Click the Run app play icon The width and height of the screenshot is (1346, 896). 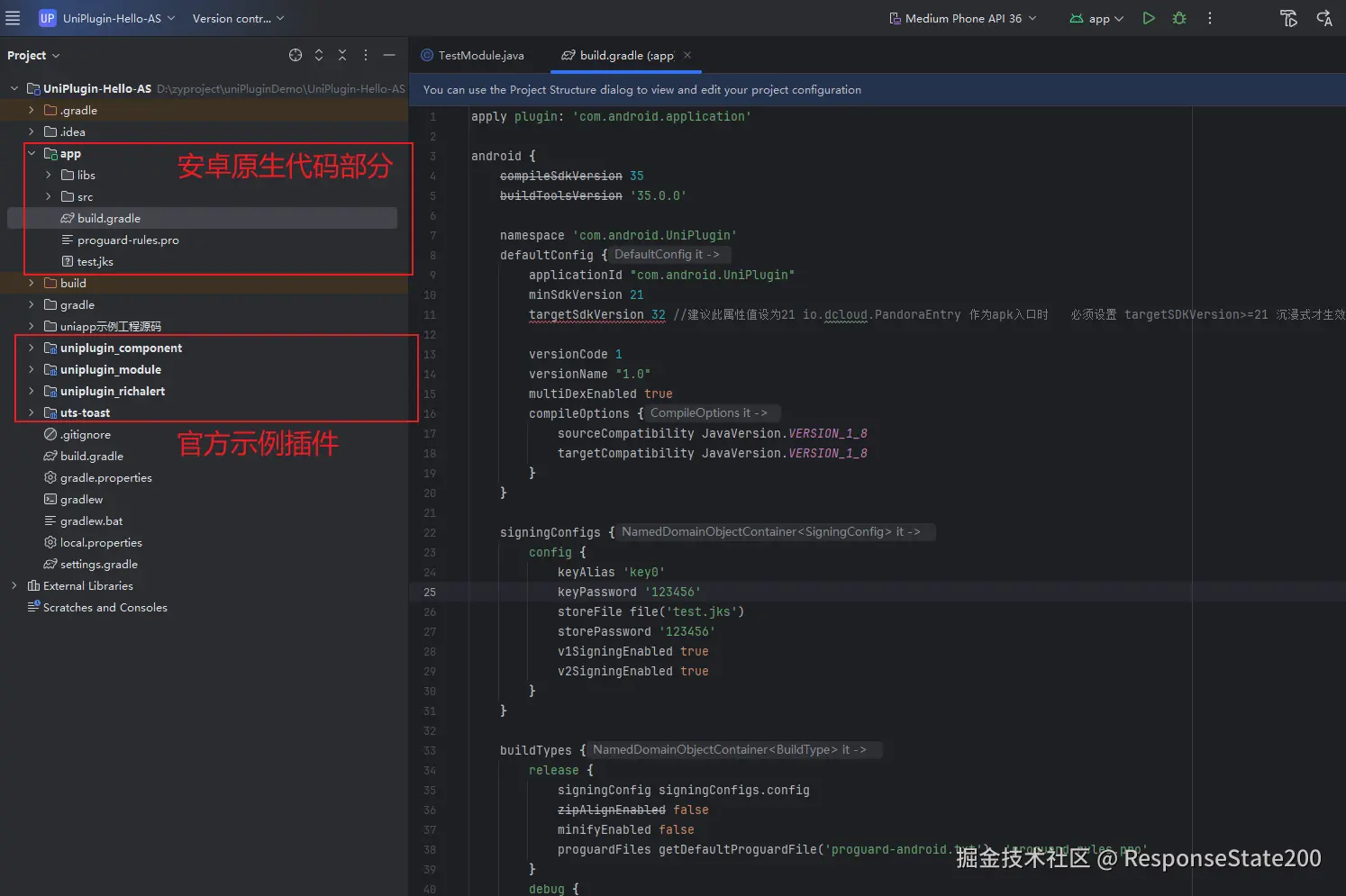click(x=1149, y=18)
